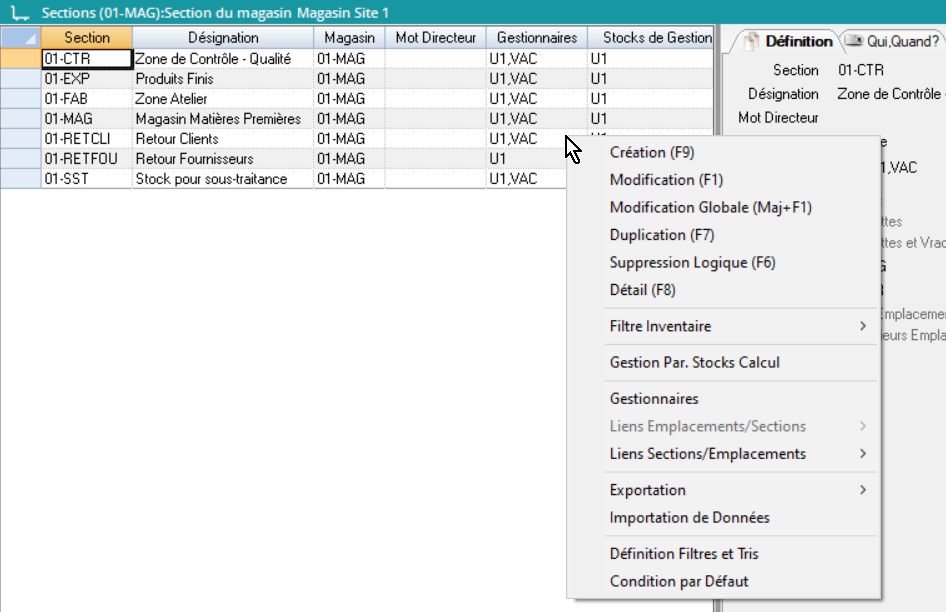The height and width of the screenshot is (612, 946).
Task: Select the 01-RETCLI row header
Action: 20,139
